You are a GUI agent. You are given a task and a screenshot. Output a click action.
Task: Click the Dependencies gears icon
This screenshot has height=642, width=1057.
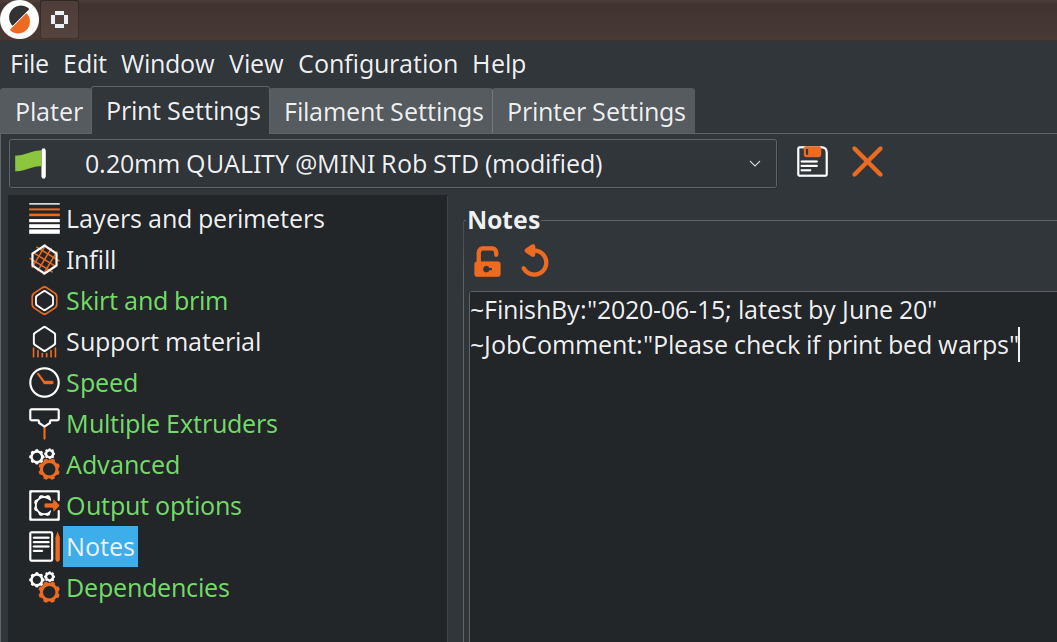(44, 587)
